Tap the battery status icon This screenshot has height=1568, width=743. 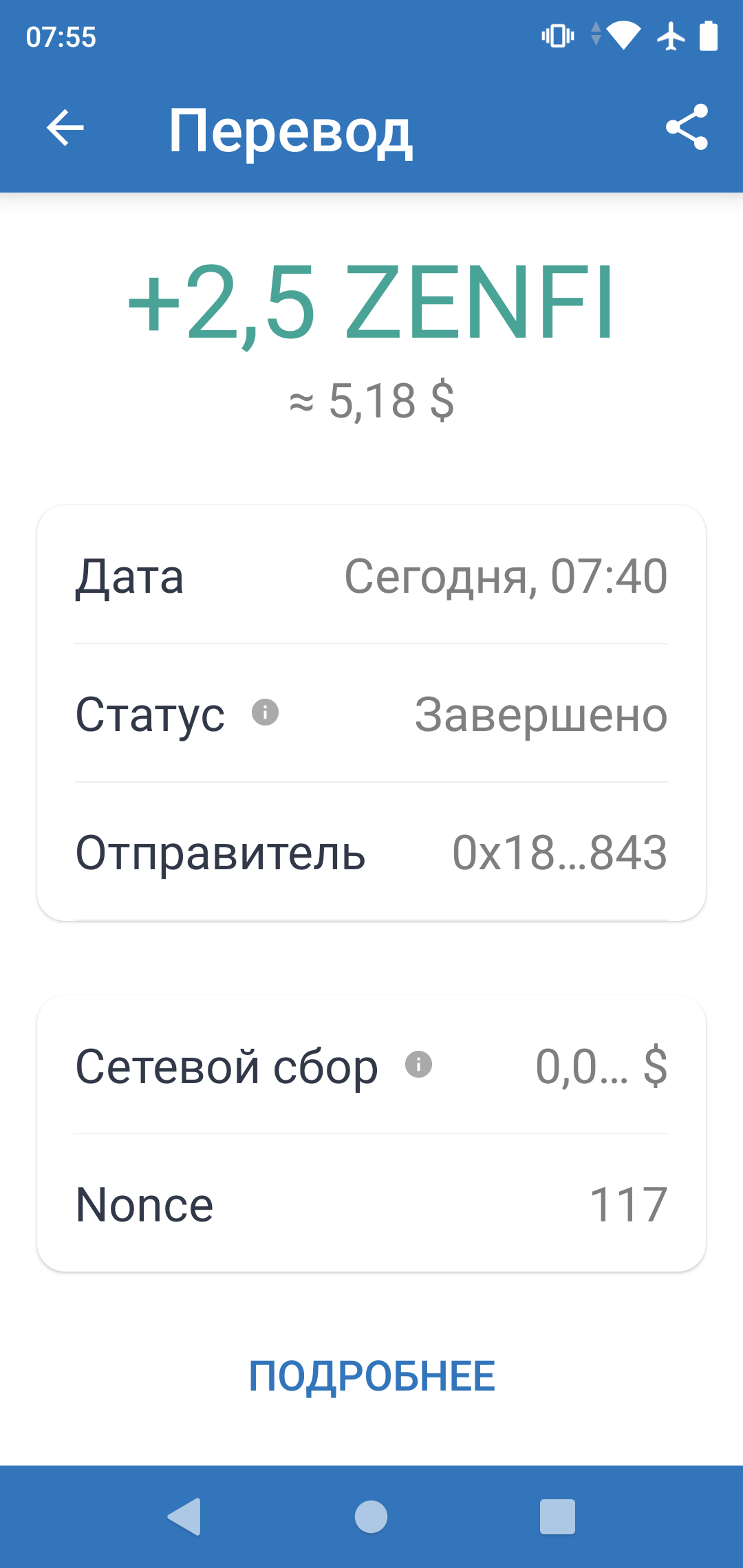click(x=709, y=36)
